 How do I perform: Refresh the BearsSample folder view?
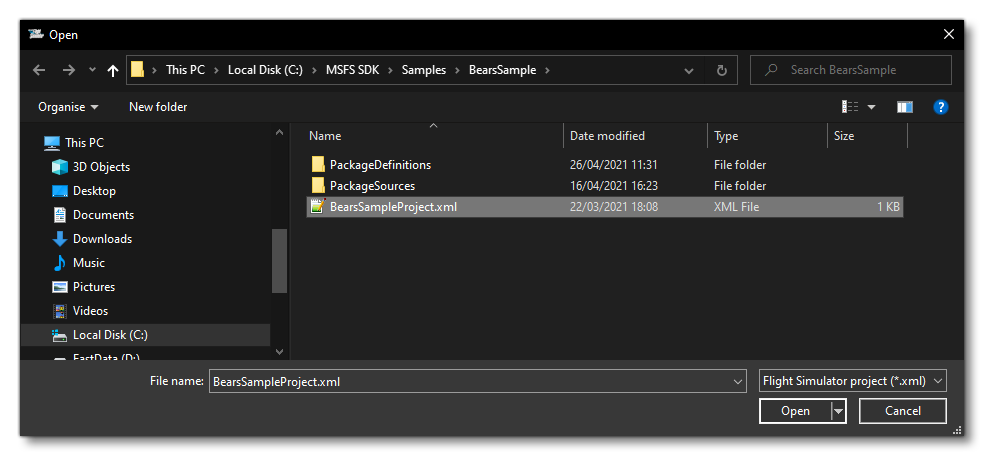(x=721, y=70)
